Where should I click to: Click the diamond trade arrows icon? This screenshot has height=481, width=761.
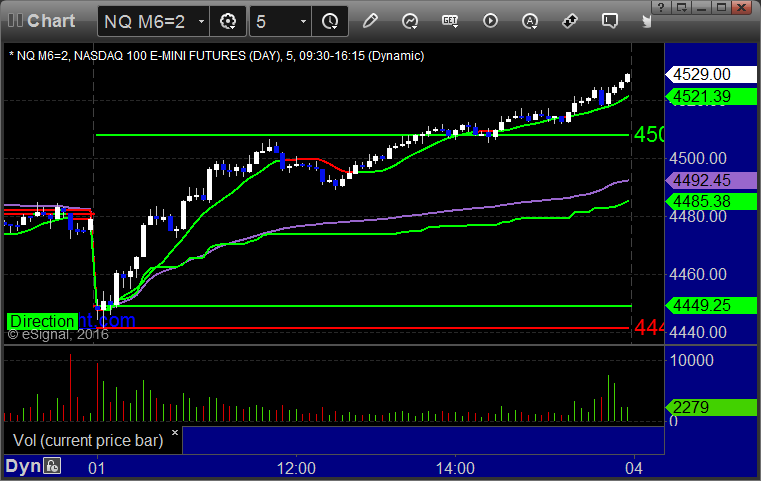pyautogui.click(x=569, y=21)
